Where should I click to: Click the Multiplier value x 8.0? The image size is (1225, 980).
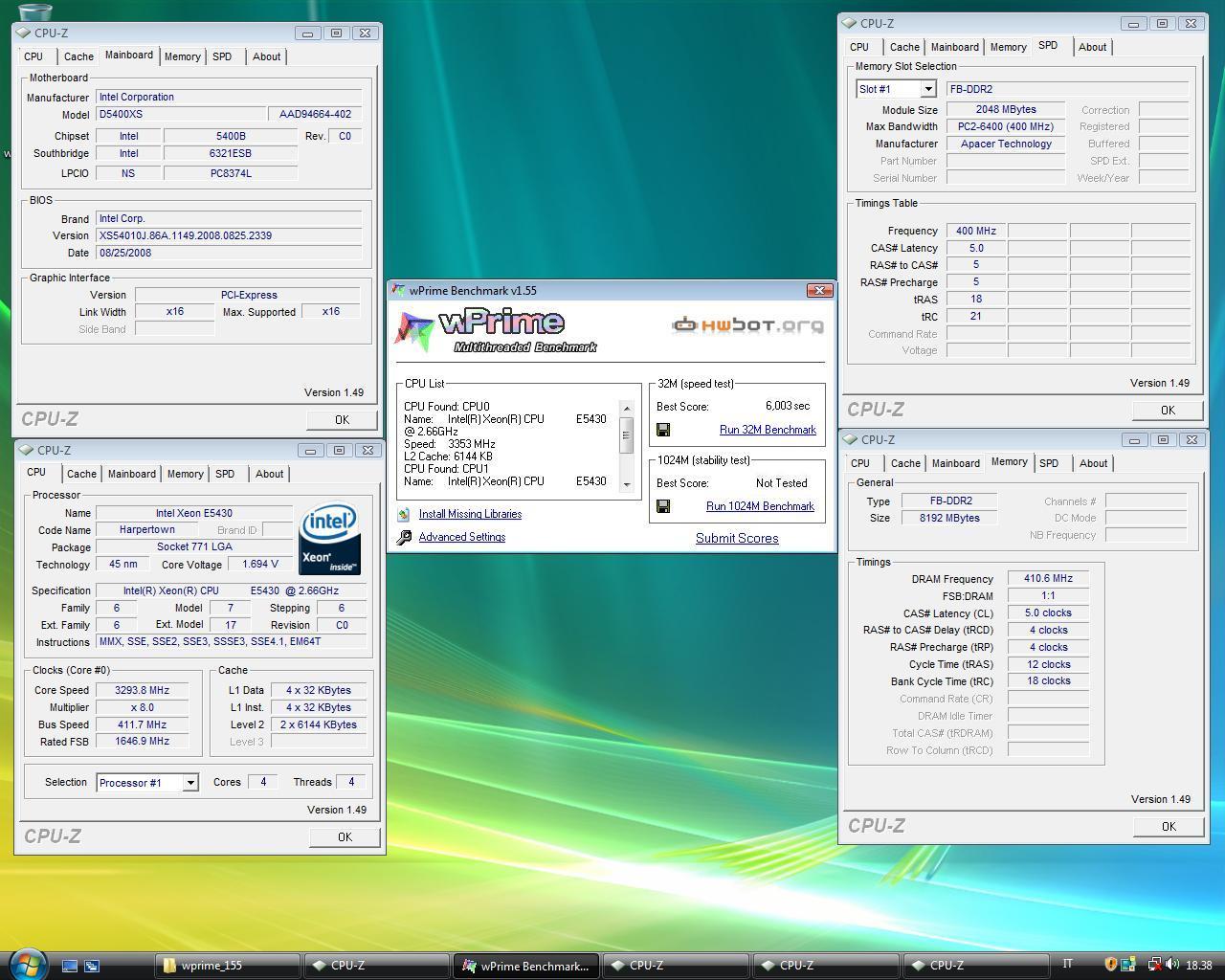[142, 707]
